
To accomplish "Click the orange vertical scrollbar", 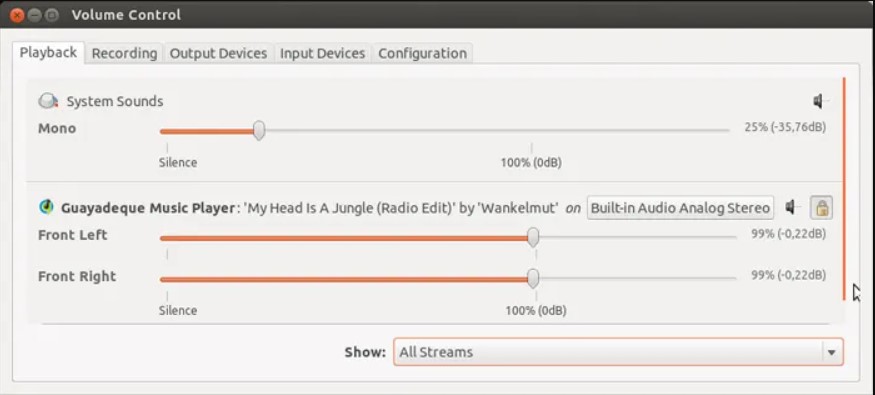I will [x=844, y=189].
